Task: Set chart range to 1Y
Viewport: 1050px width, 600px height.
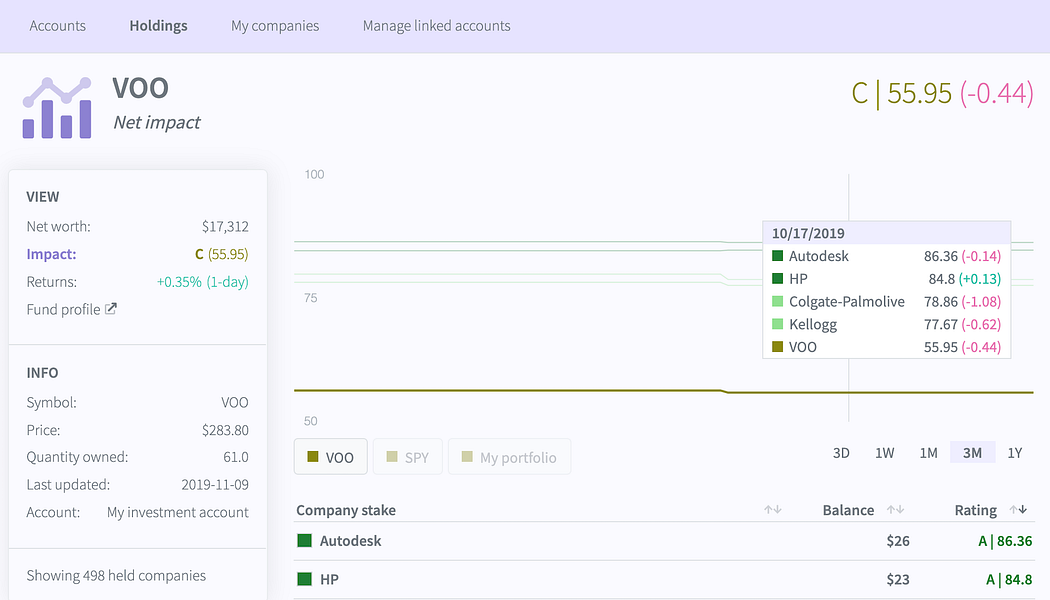Action: [1015, 453]
